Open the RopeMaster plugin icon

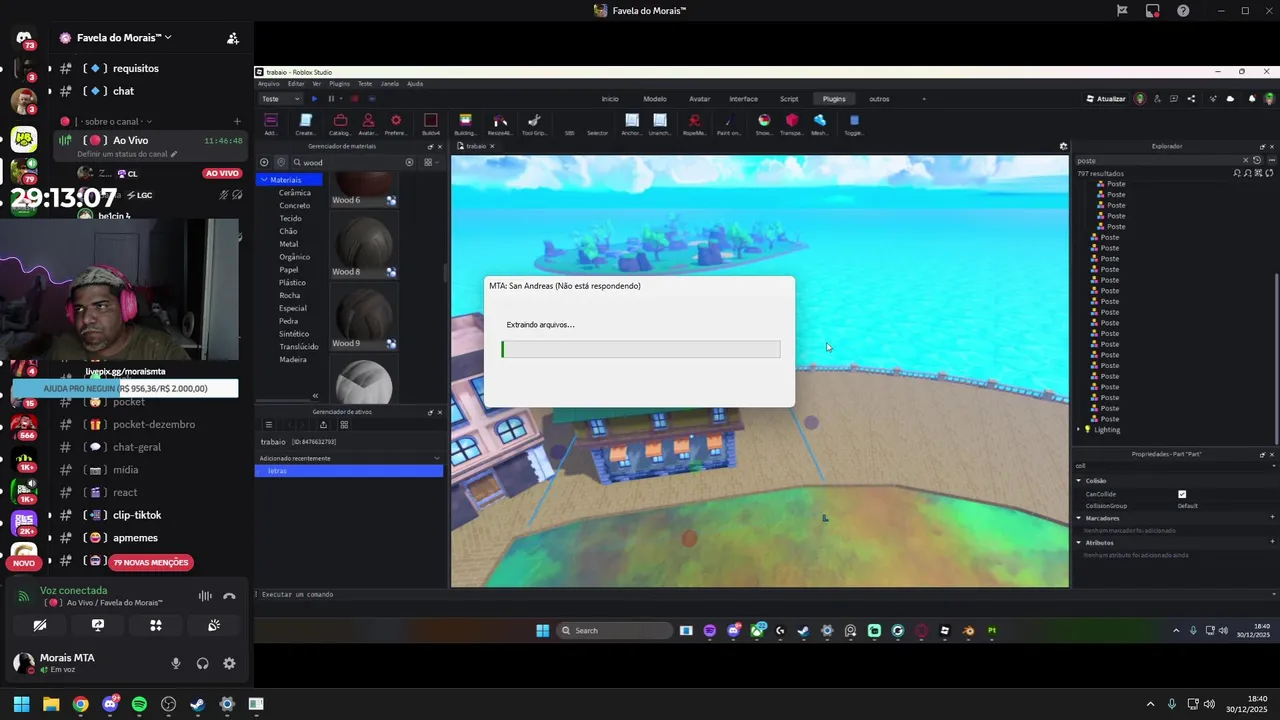(694, 121)
